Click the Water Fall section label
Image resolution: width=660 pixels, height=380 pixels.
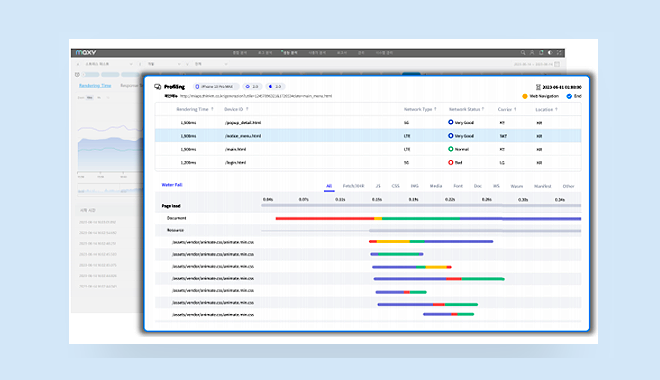[x=172, y=185]
